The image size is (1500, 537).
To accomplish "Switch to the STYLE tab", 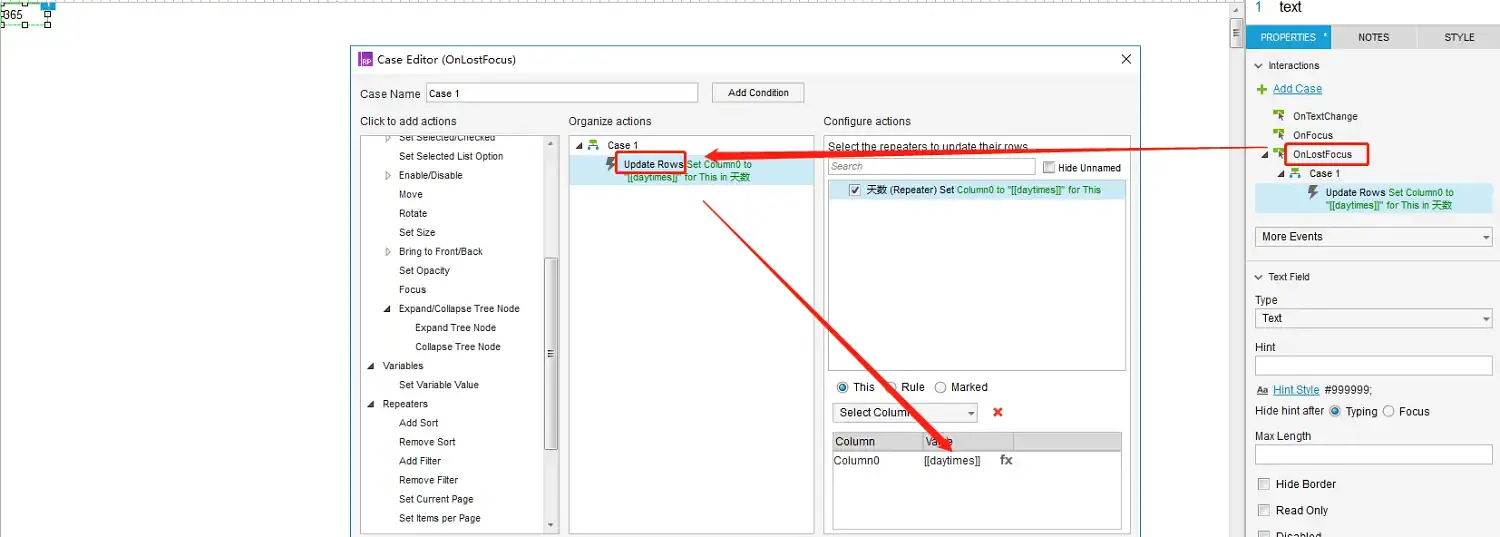I will tap(1458, 37).
